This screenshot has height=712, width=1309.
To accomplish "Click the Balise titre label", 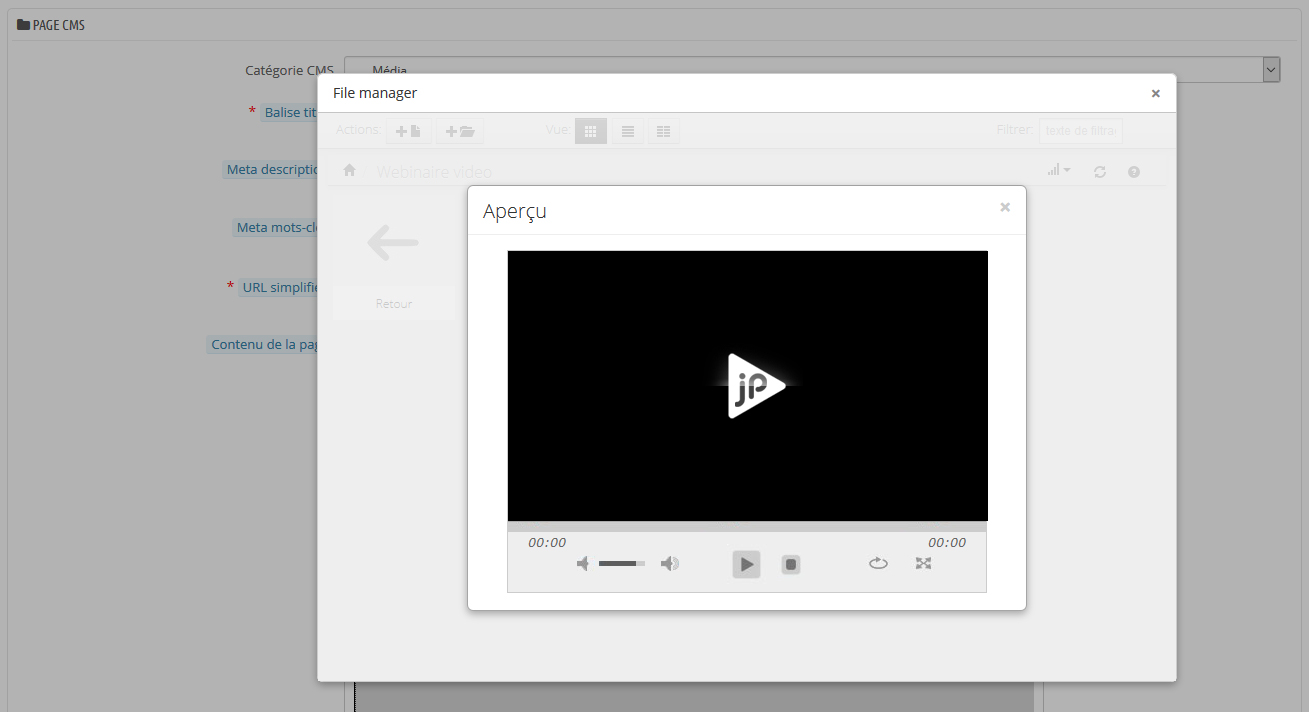I will click(290, 113).
